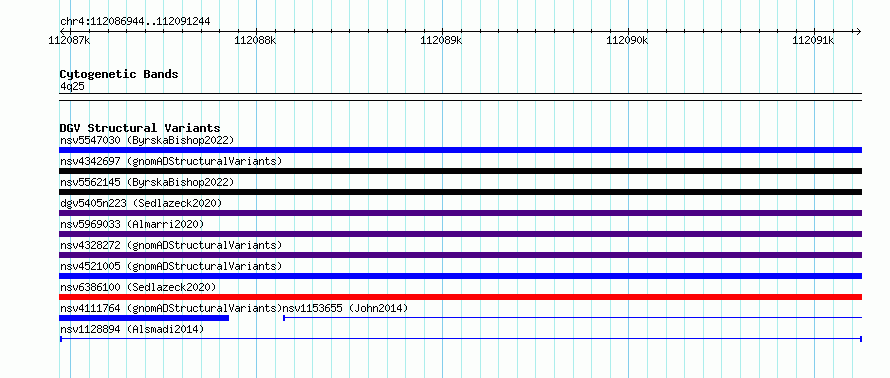Viewport: 890px width, 378px height.
Task: Select the 4q25 cytogenetic band label
Action: [72, 86]
